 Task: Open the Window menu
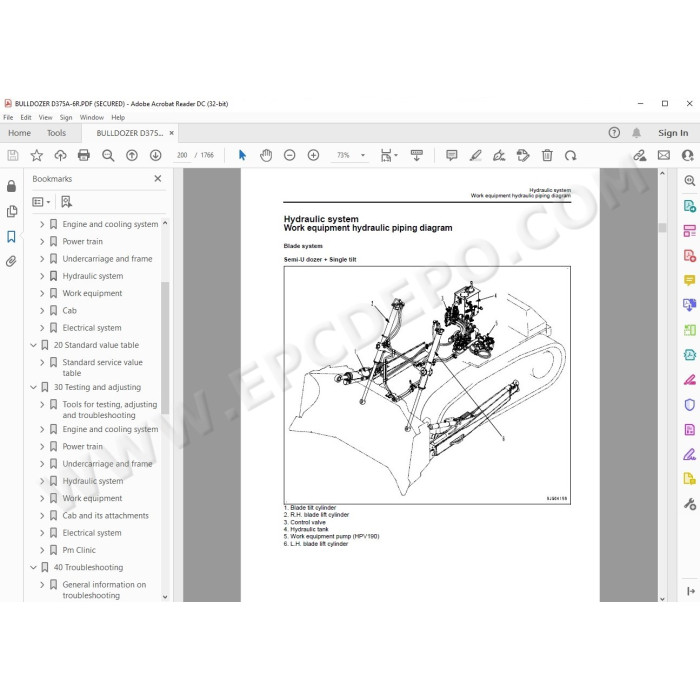point(92,117)
